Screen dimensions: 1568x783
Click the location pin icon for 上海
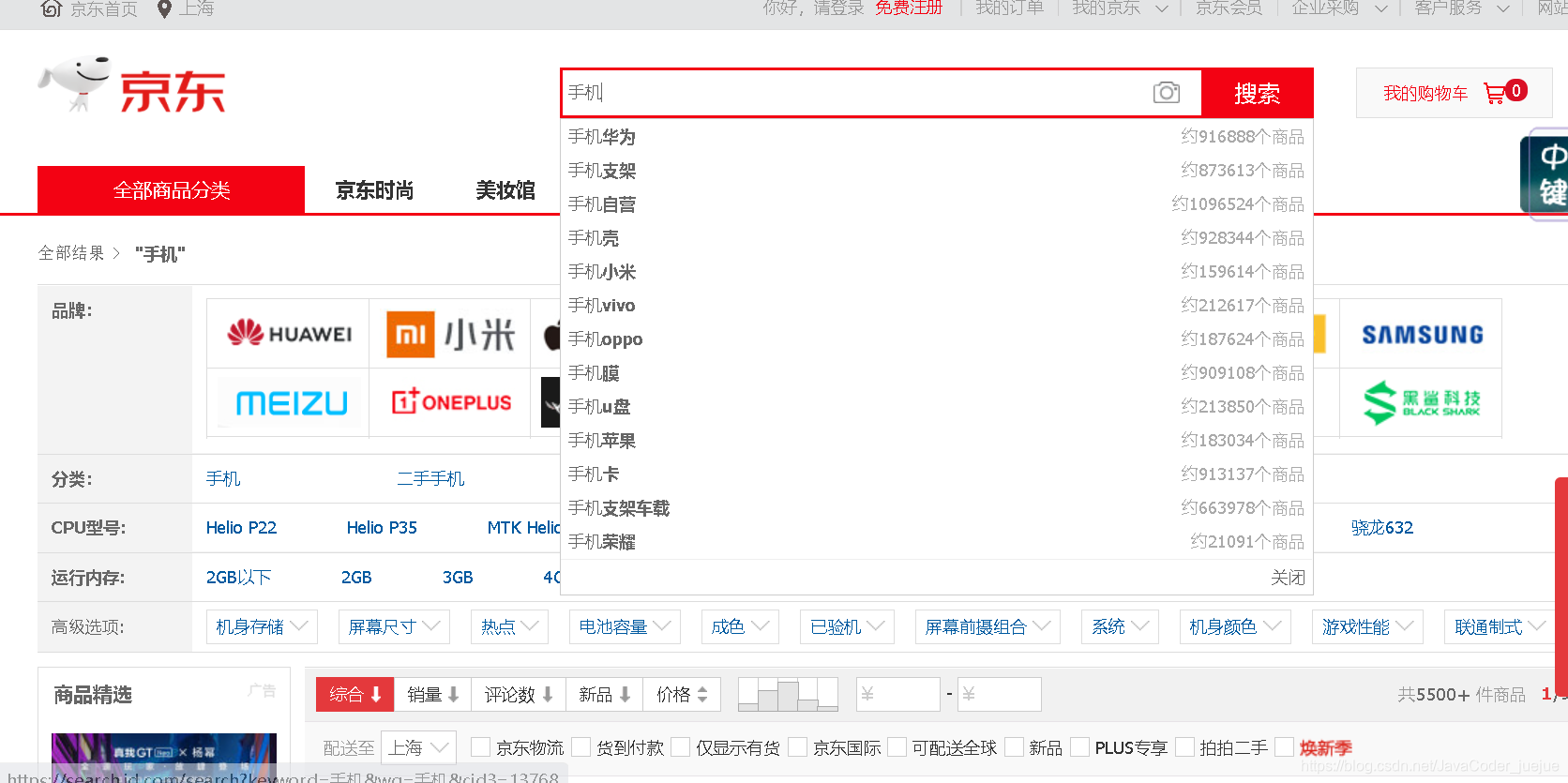pos(164,8)
